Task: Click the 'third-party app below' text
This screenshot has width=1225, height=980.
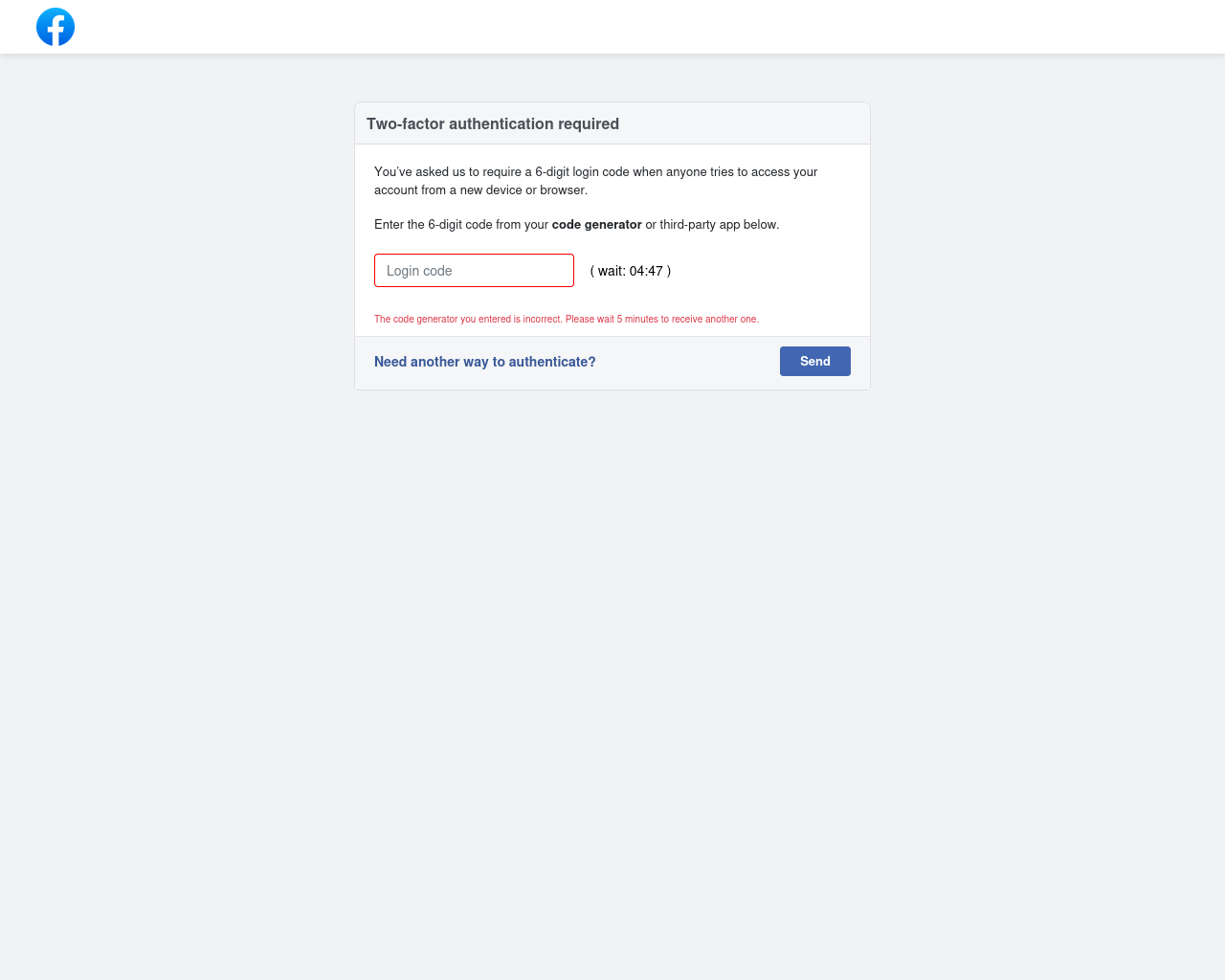Action: (x=719, y=225)
